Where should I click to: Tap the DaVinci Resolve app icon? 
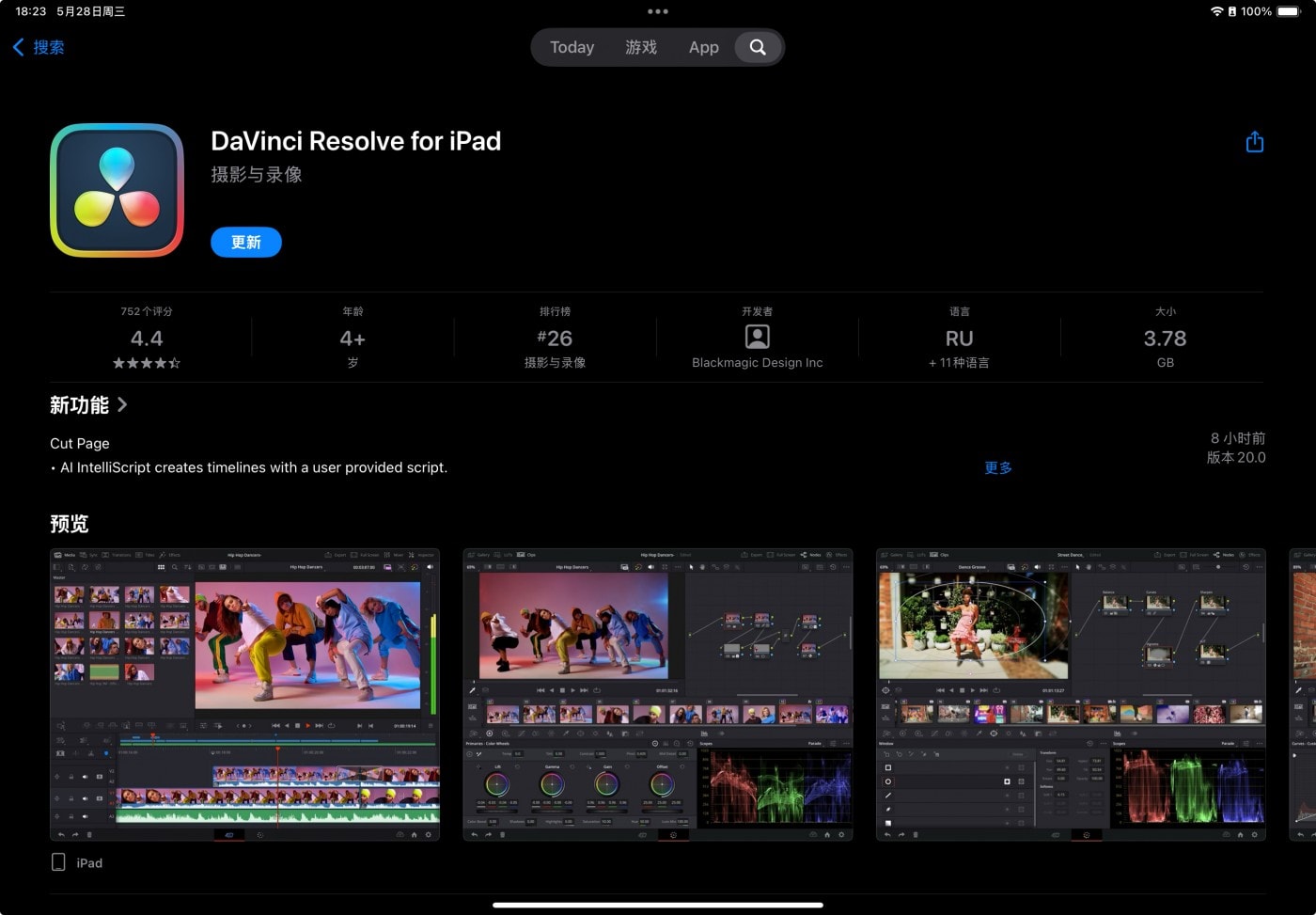click(117, 190)
